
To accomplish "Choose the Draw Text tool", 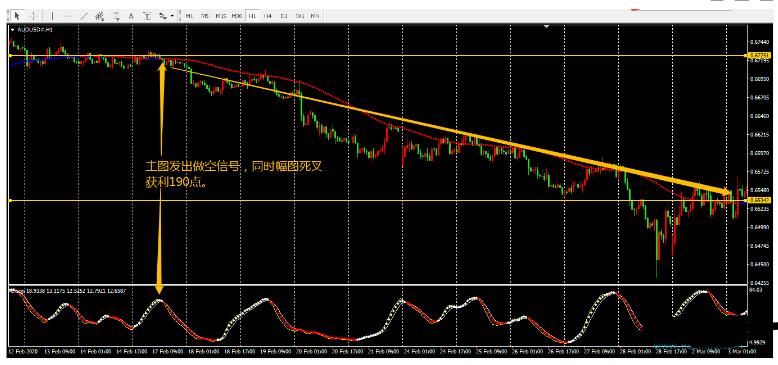I will click(131, 16).
